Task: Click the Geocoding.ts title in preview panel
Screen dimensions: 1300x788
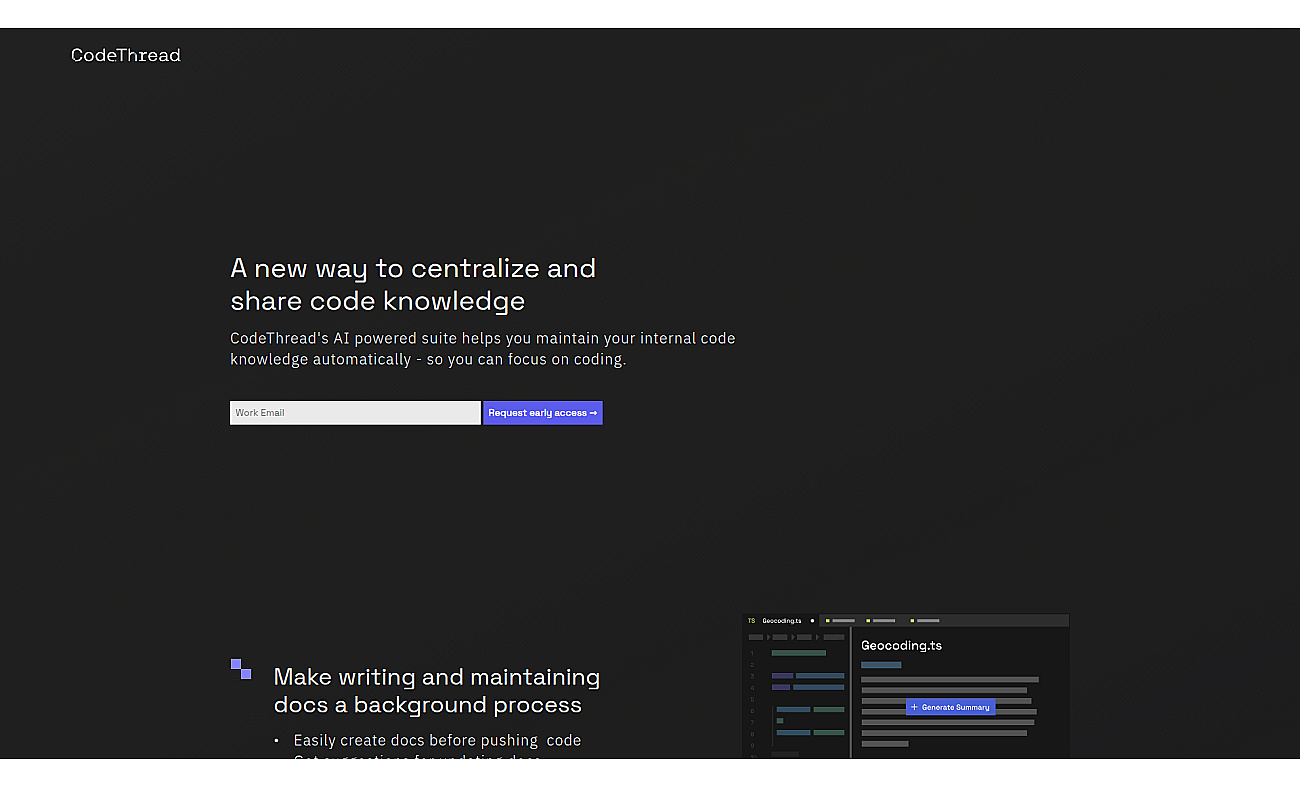Action: [901, 645]
